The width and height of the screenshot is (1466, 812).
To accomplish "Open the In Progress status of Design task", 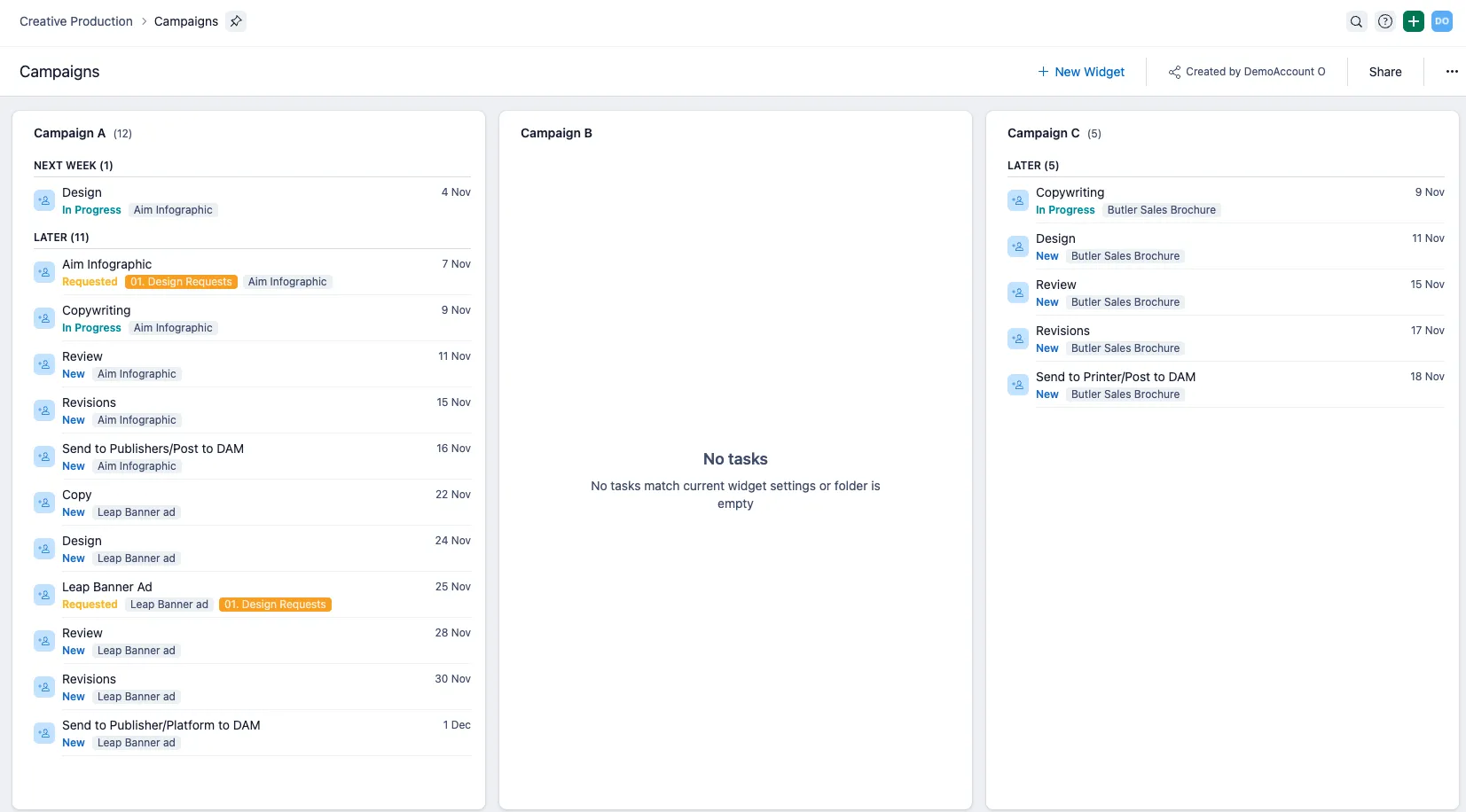I will (x=91, y=210).
